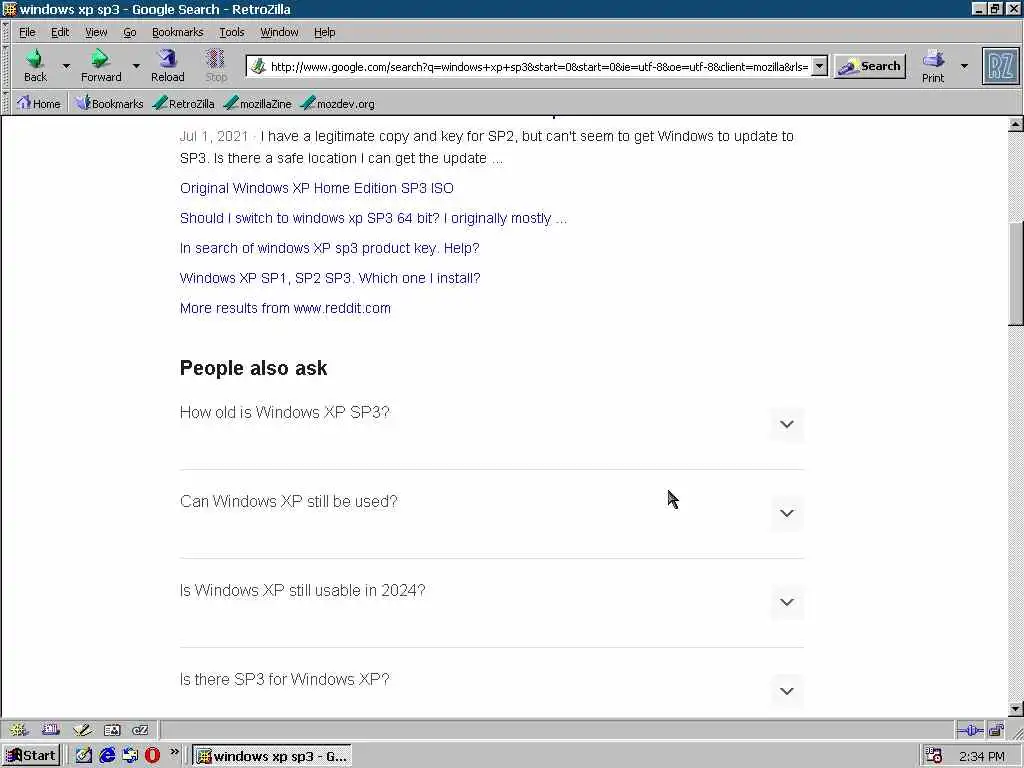Screen dimensions: 1024x768
Task: Click the vertical scrollbar up arrow
Action: pyautogui.click(x=1016, y=123)
